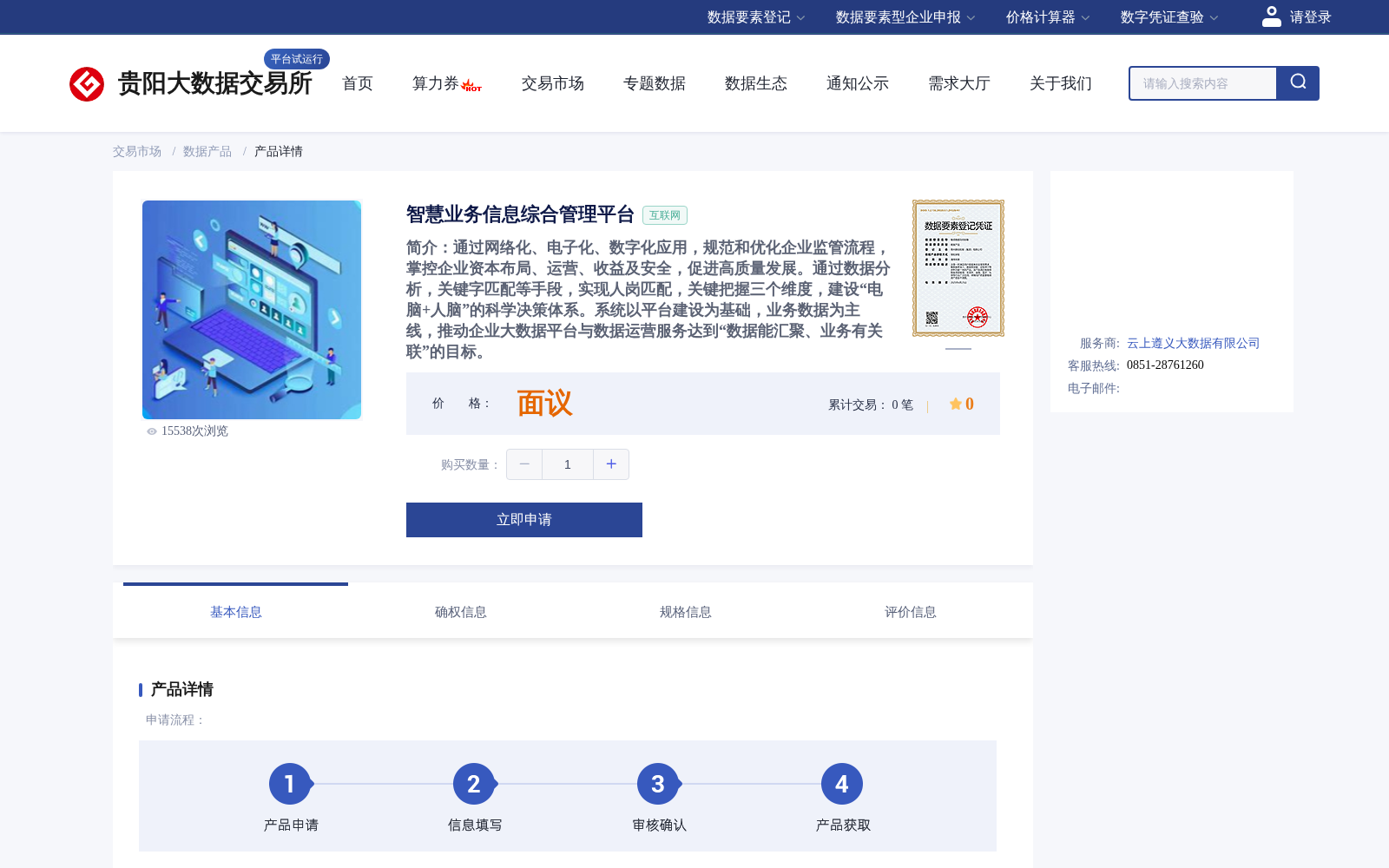Click the 数据产品 breadcrumb link
The width and height of the screenshot is (1389, 868).
[x=207, y=151]
